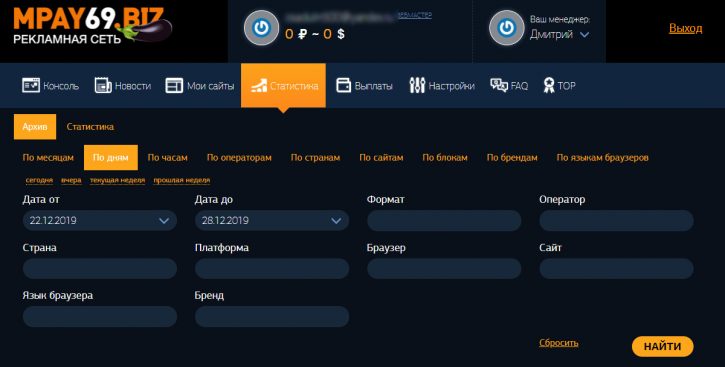This screenshot has height=367, width=725.
Task: Click the manager avatar icon
Action: pos(506,28)
